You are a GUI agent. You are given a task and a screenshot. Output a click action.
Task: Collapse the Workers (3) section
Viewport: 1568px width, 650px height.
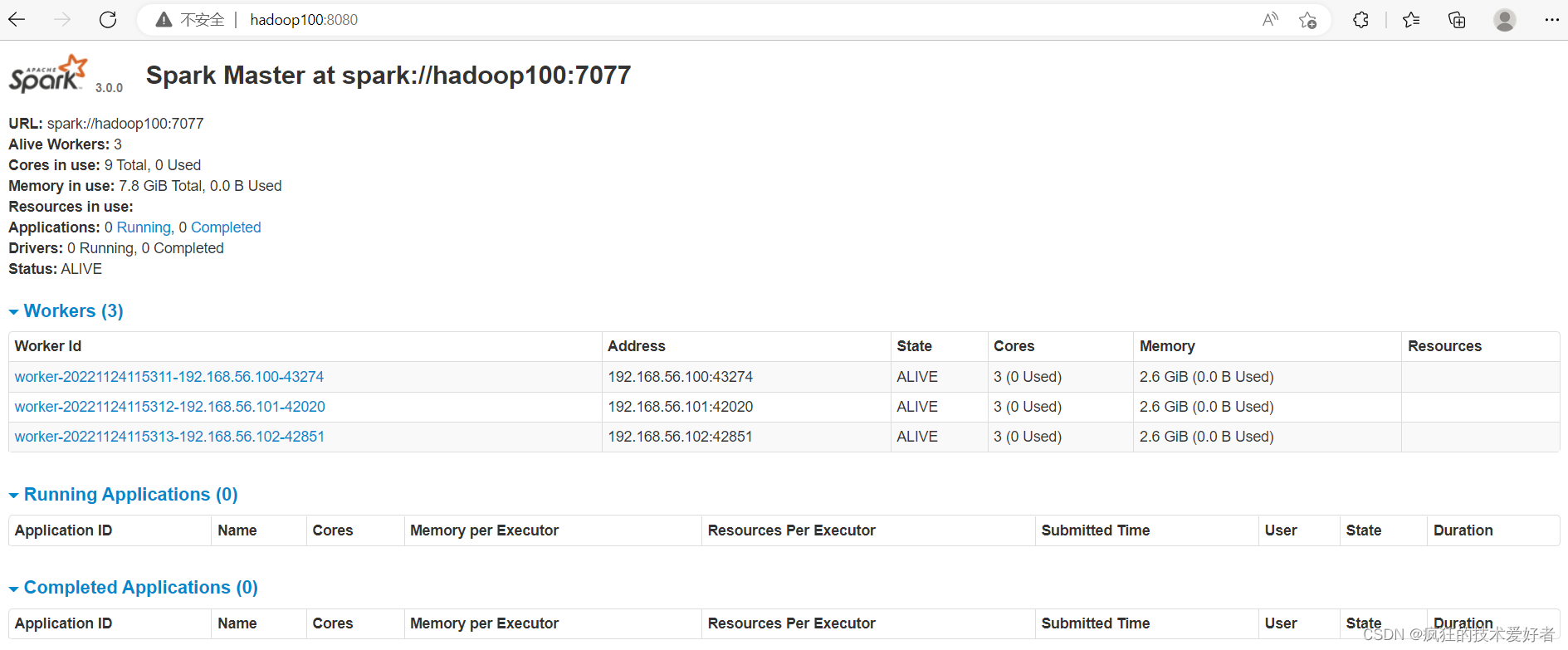(66, 311)
